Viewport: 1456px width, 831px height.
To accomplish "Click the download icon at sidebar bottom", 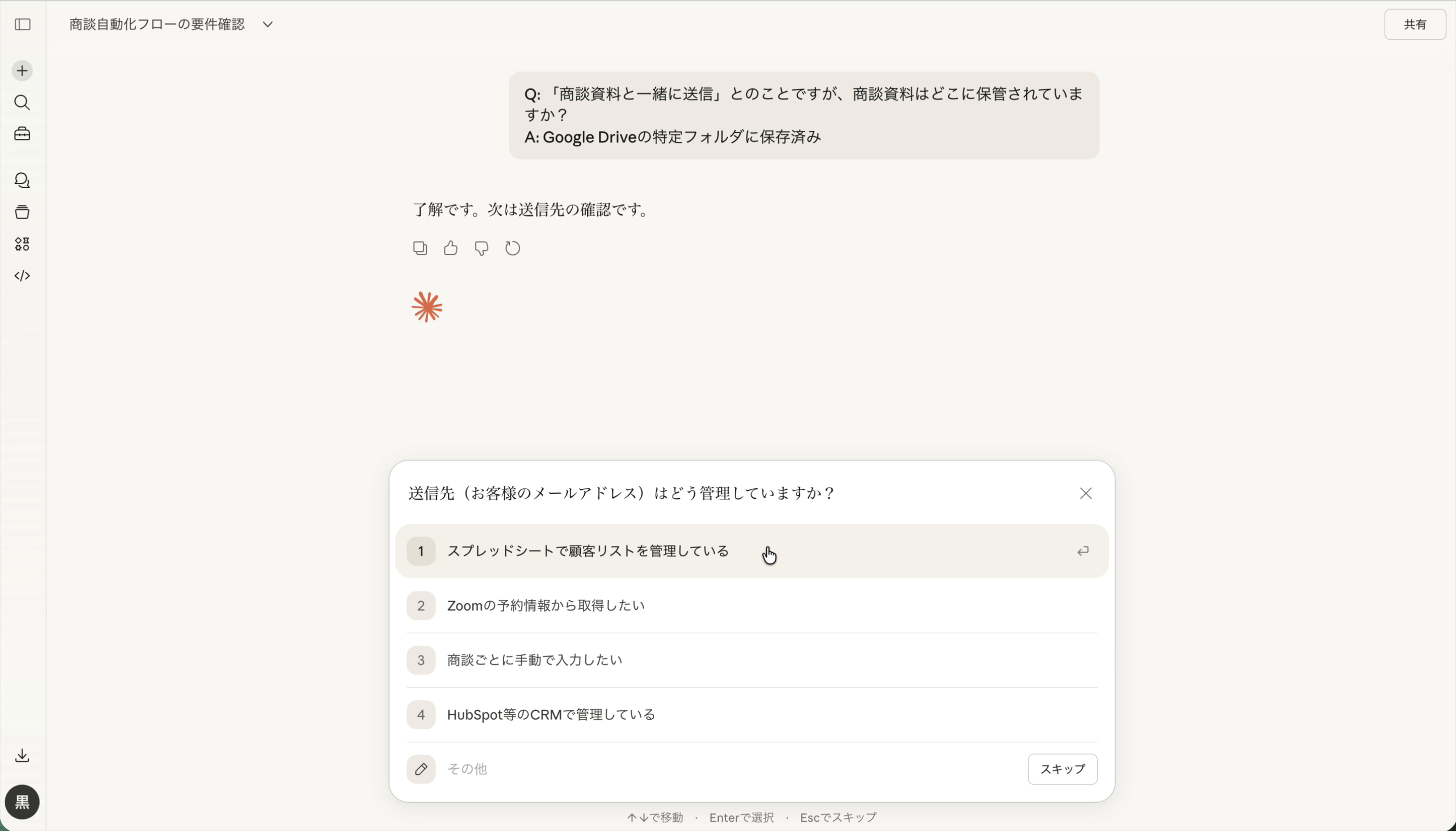I will 22,755.
